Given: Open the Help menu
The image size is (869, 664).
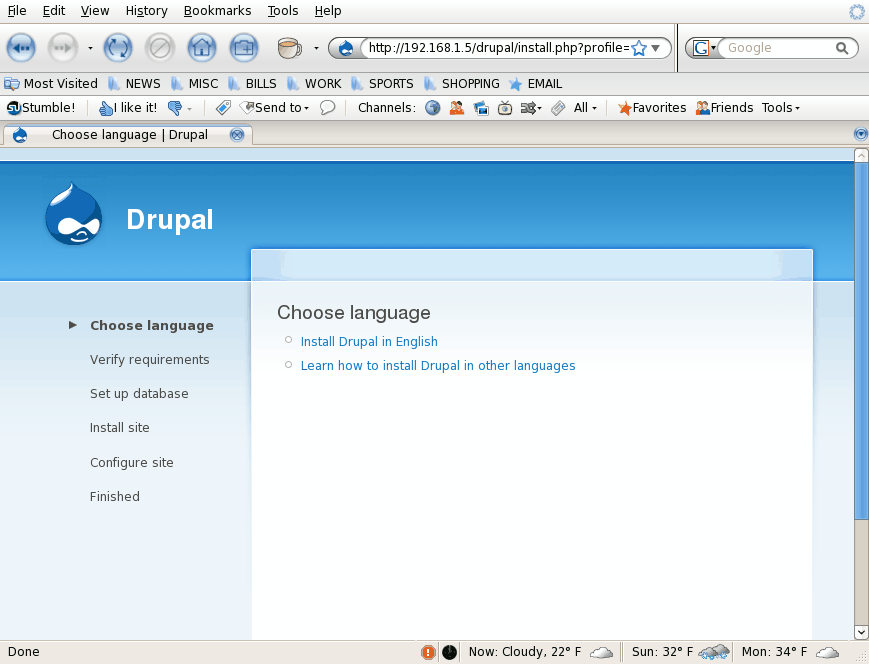Looking at the screenshot, I should [328, 11].
